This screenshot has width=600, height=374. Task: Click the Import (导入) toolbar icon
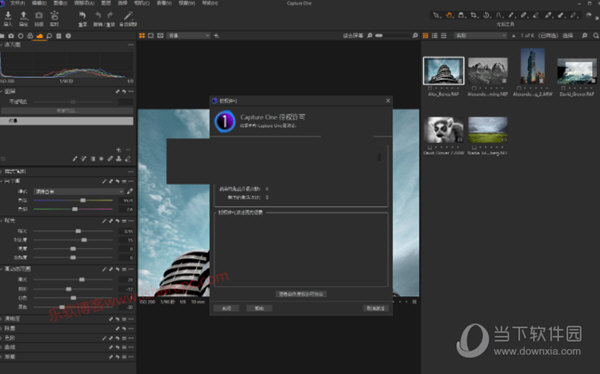[x=8, y=16]
